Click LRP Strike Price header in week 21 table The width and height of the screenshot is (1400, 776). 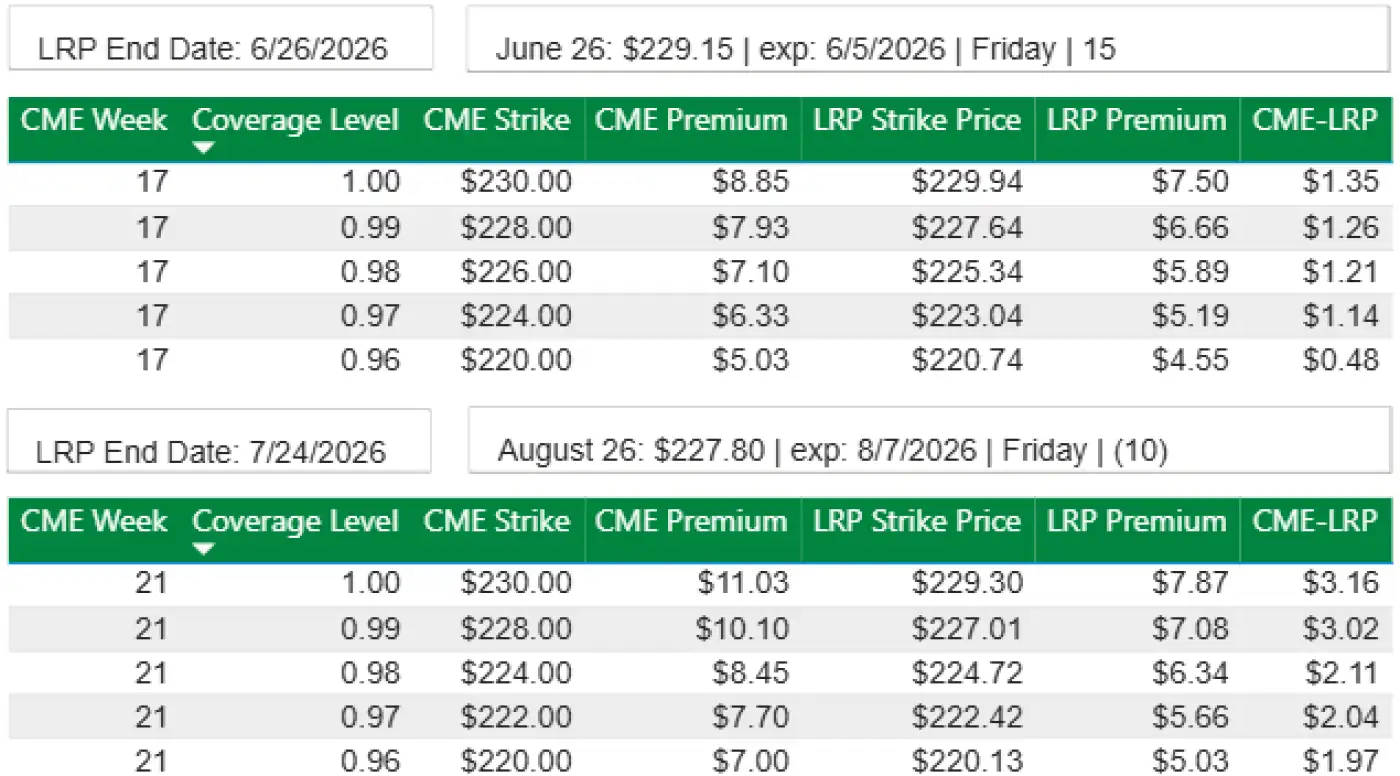(917, 522)
